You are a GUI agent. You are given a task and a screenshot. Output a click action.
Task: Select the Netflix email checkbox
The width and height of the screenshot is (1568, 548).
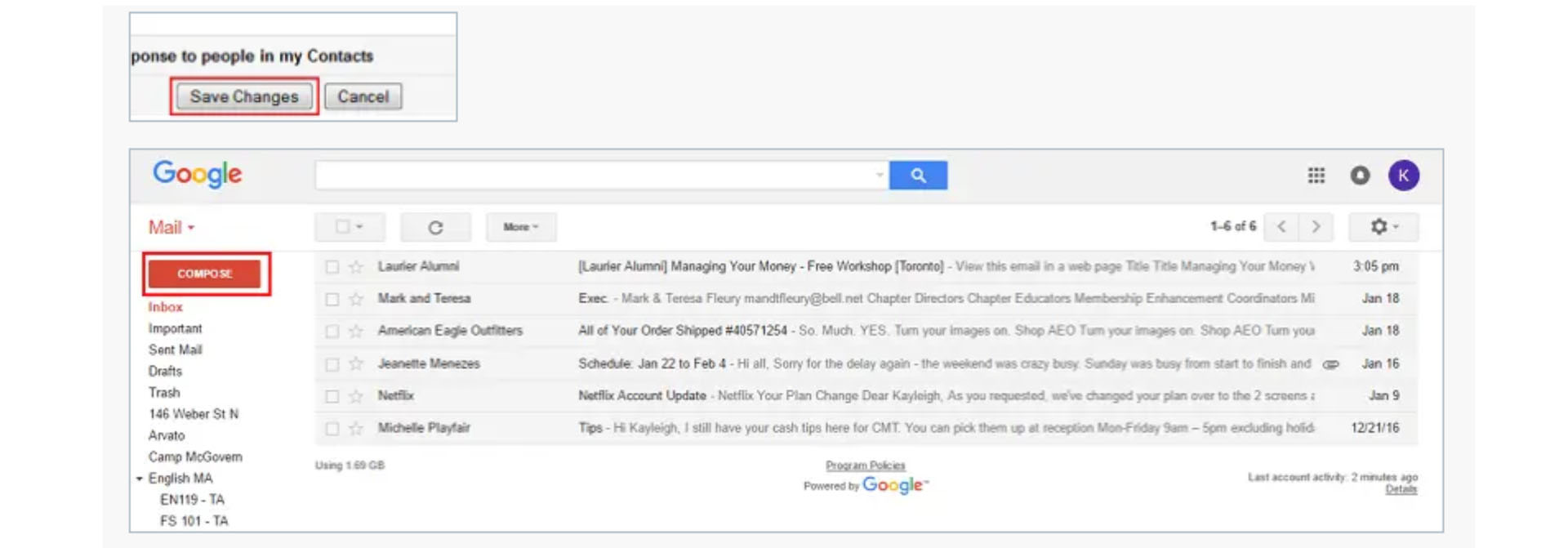332,397
